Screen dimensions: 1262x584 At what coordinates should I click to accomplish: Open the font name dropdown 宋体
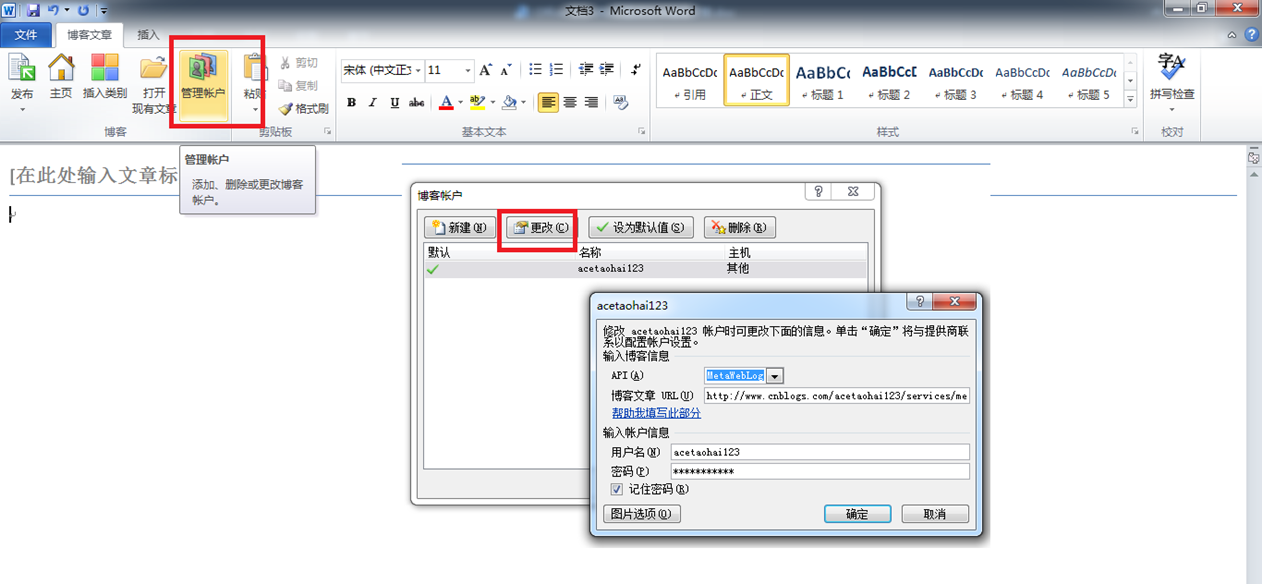pos(418,70)
